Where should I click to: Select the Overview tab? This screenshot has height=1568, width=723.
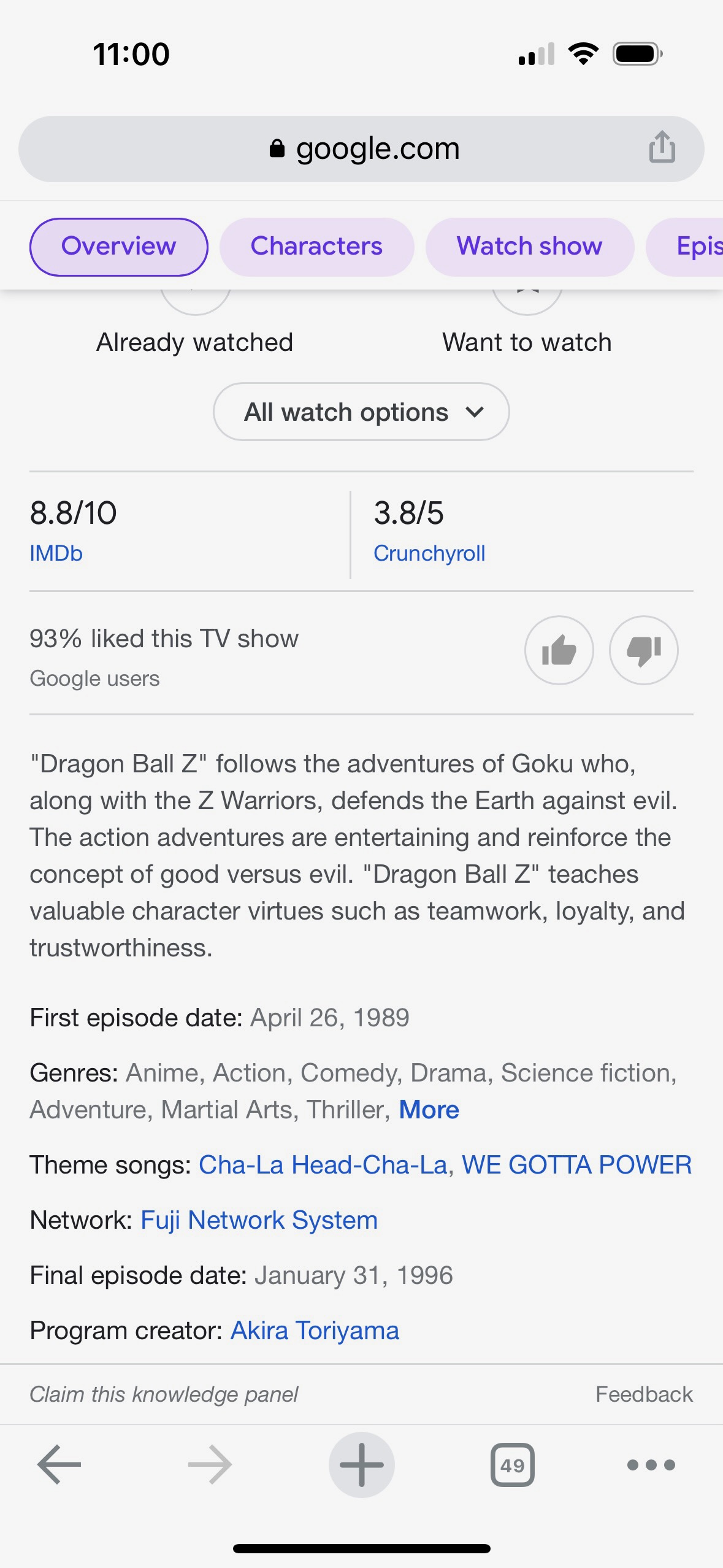118,247
